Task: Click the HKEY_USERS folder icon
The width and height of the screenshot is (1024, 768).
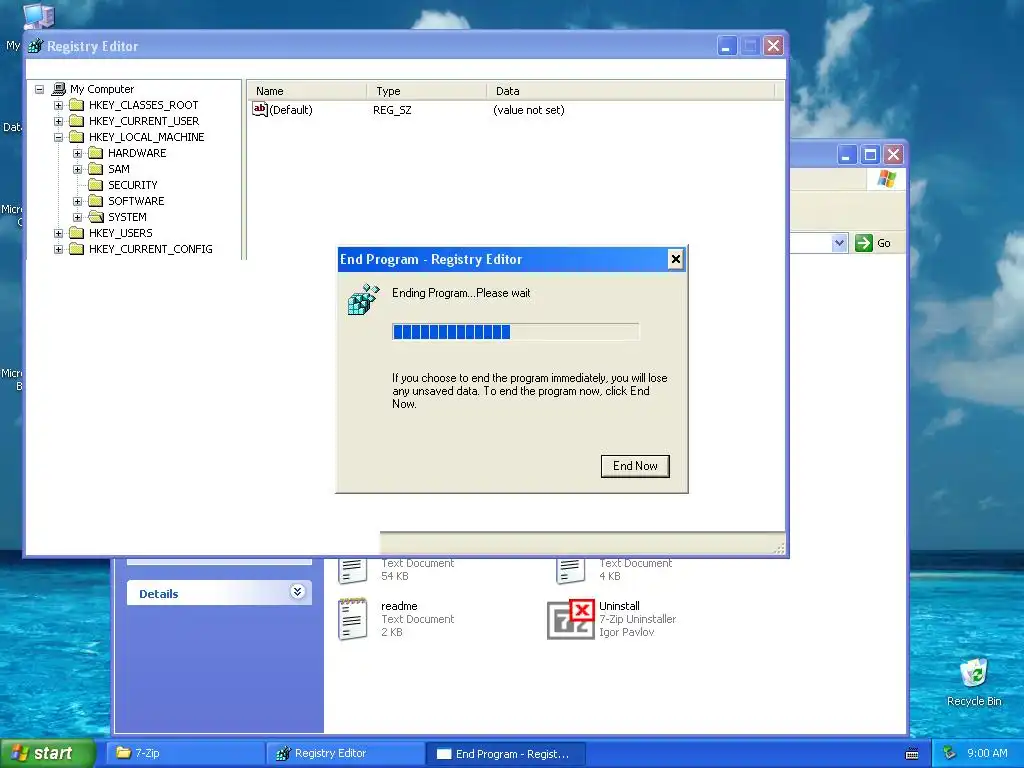Action: (77, 232)
